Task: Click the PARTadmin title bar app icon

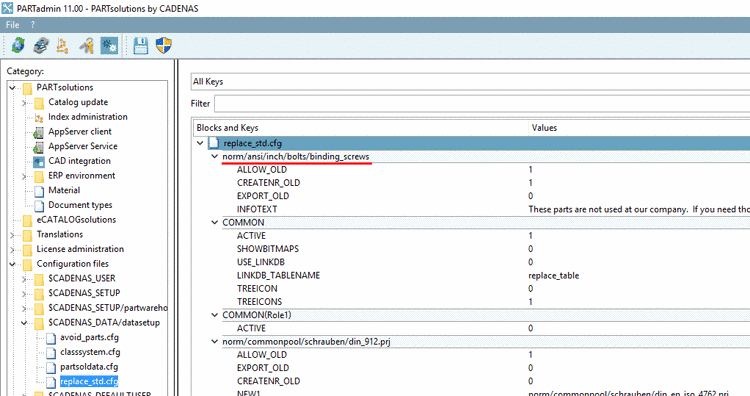Action: [x=7, y=8]
